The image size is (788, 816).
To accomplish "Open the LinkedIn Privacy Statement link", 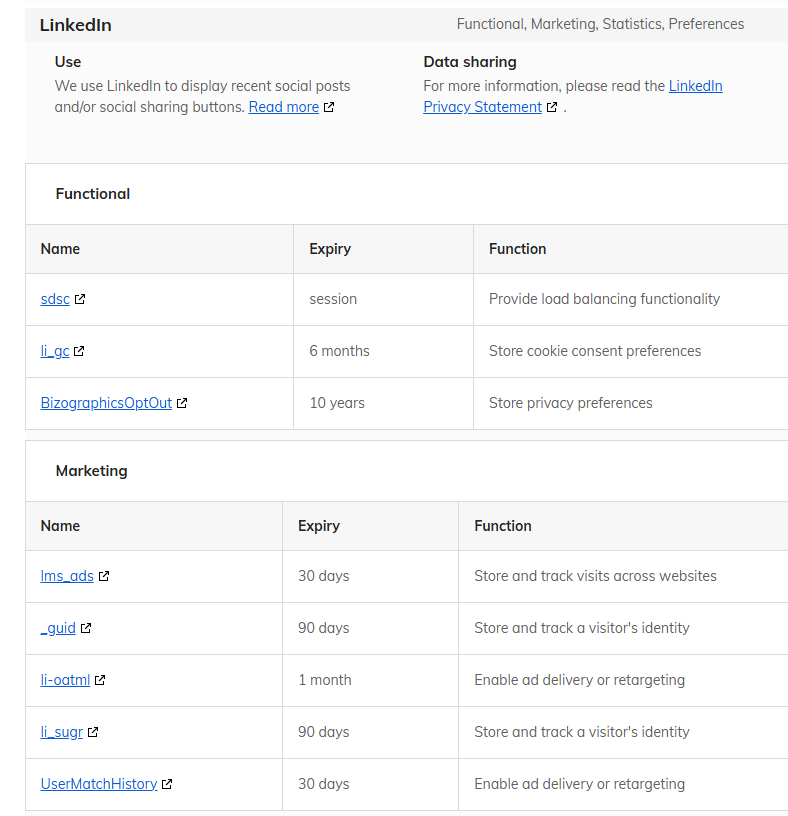I will (573, 96).
